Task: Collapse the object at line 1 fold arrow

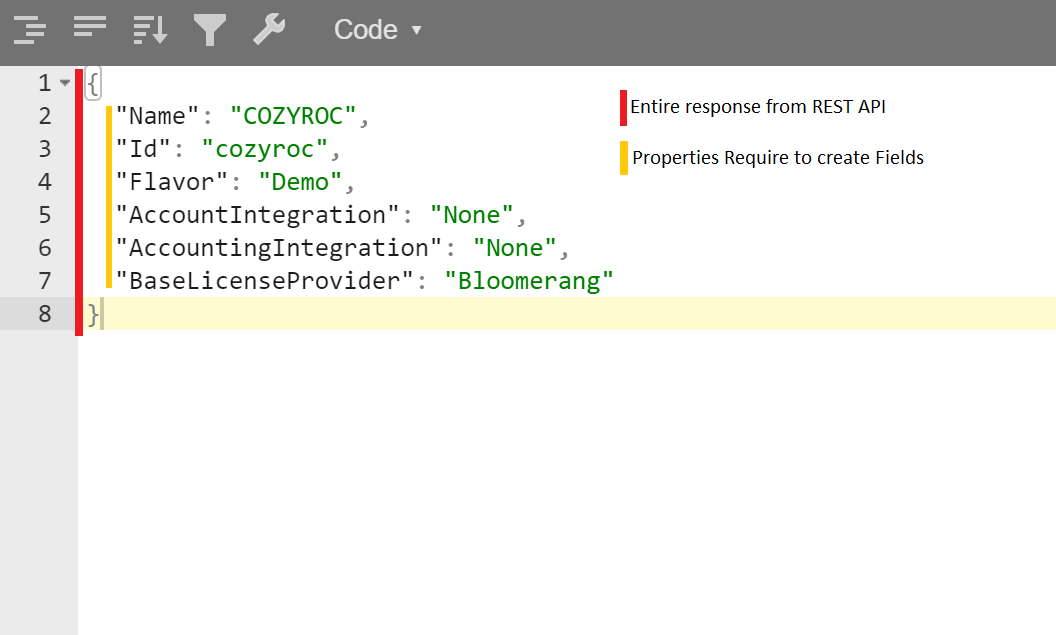Action: pos(65,83)
